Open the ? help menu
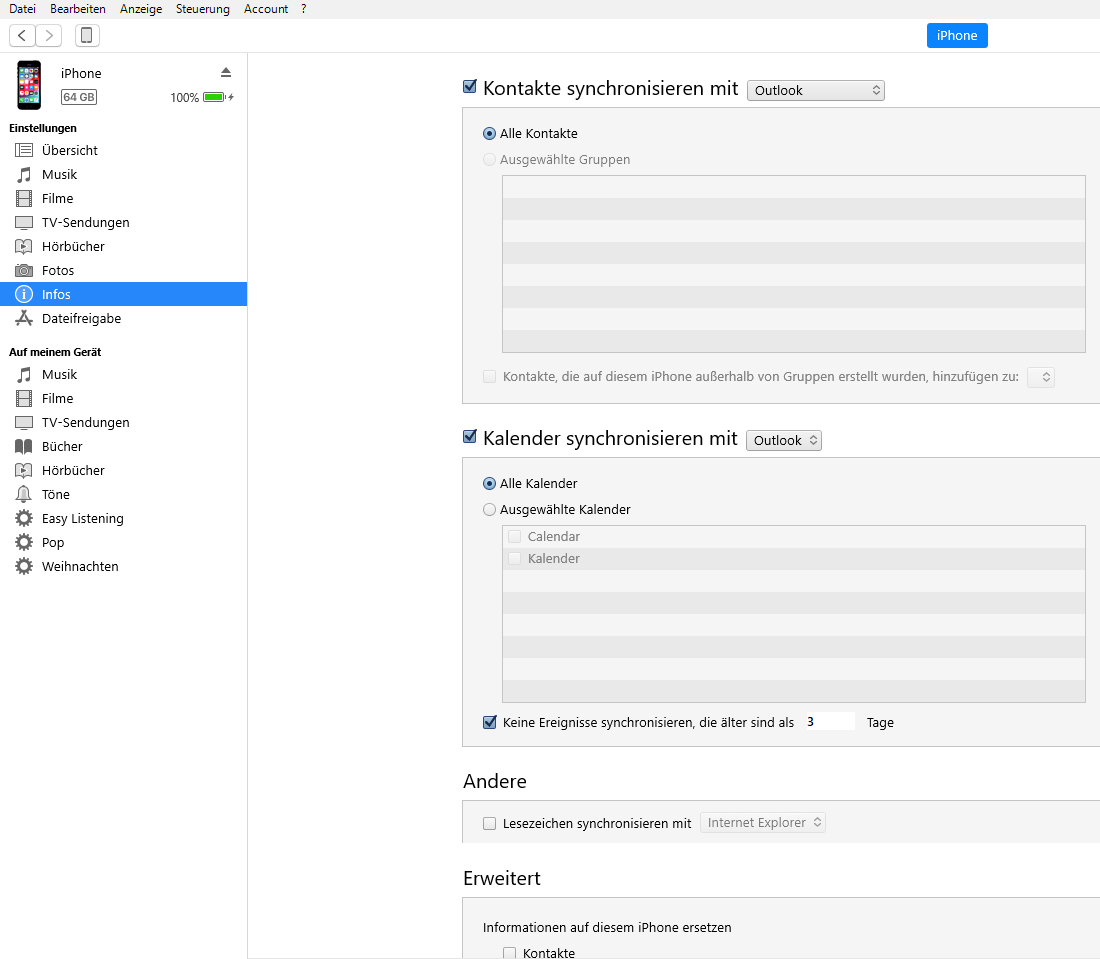The height and width of the screenshot is (959, 1100). (304, 9)
